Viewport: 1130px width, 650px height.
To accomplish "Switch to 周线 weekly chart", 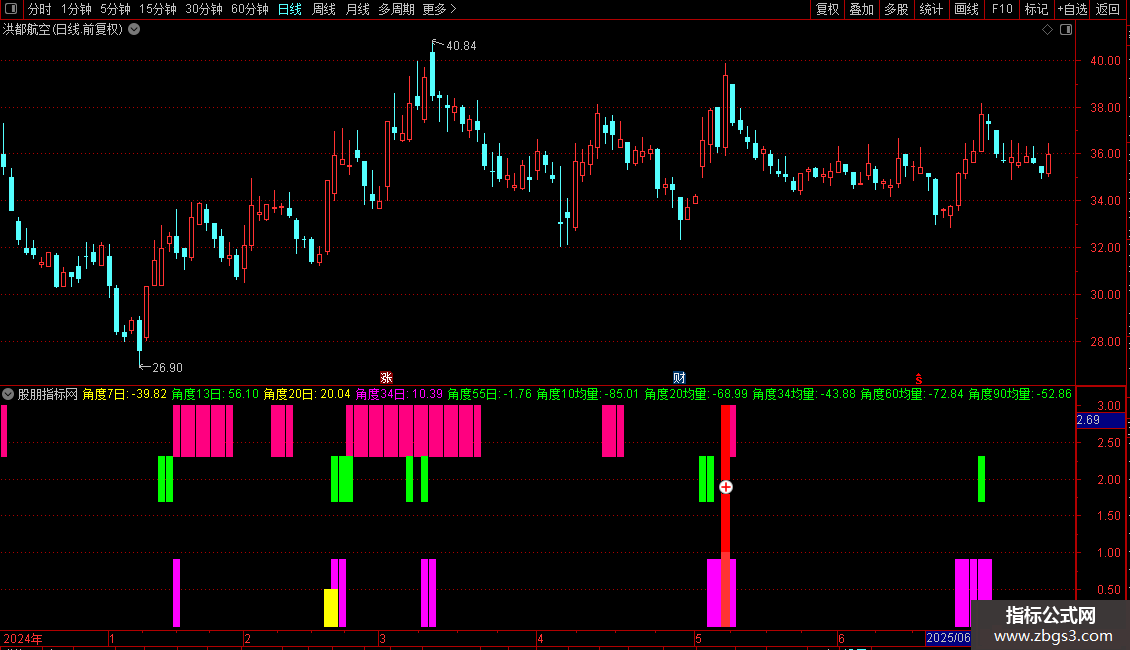I will pos(324,9).
